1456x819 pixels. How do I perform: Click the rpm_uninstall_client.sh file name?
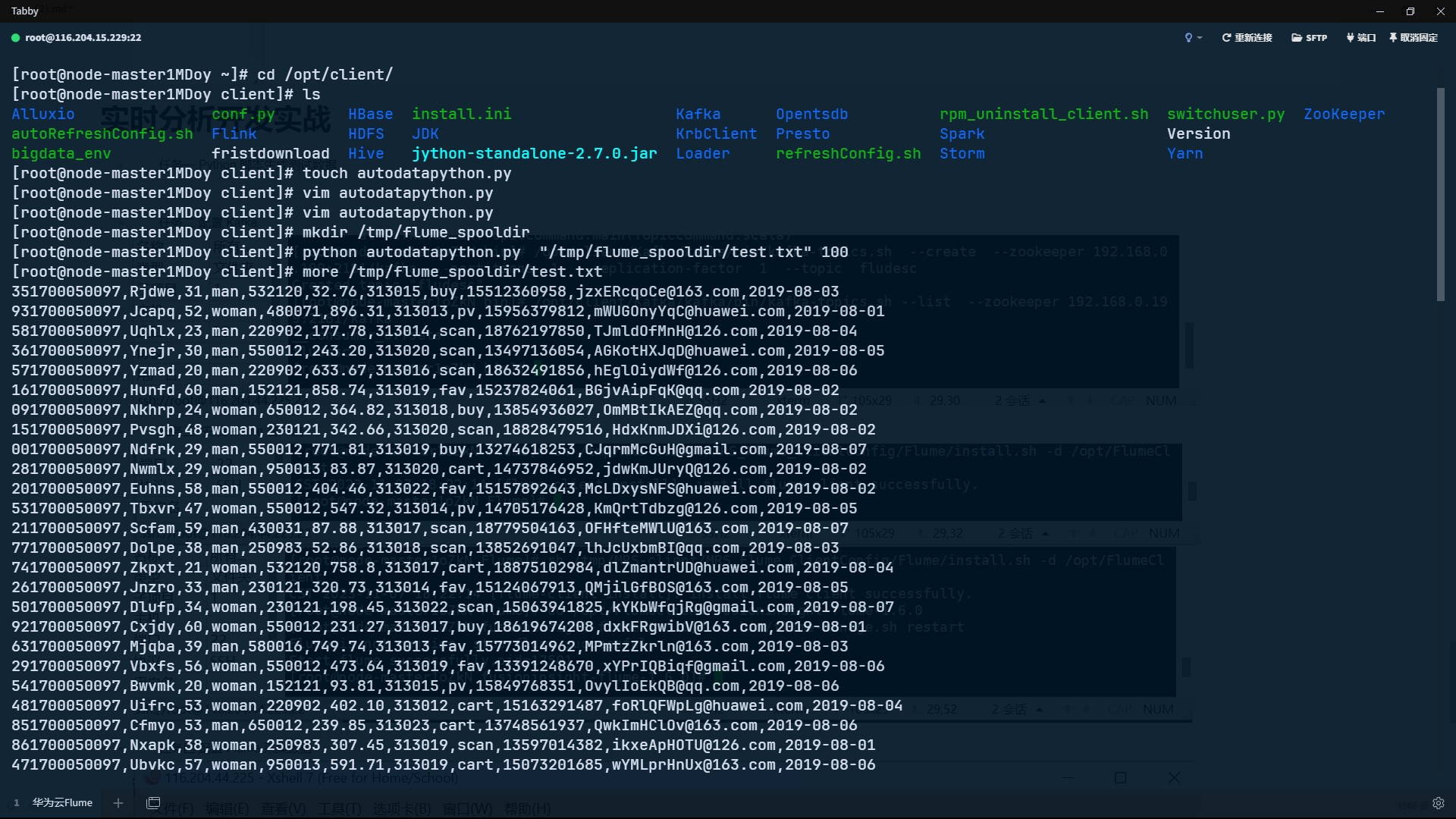coord(1043,114)
